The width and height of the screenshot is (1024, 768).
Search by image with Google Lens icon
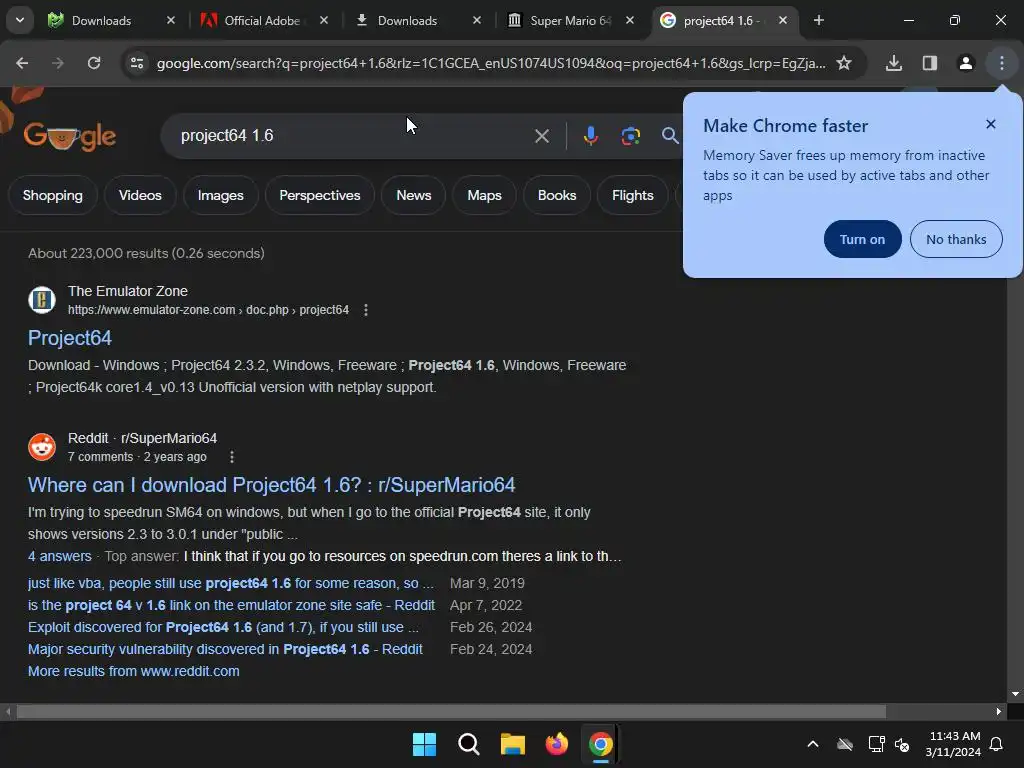click(630, 136)
